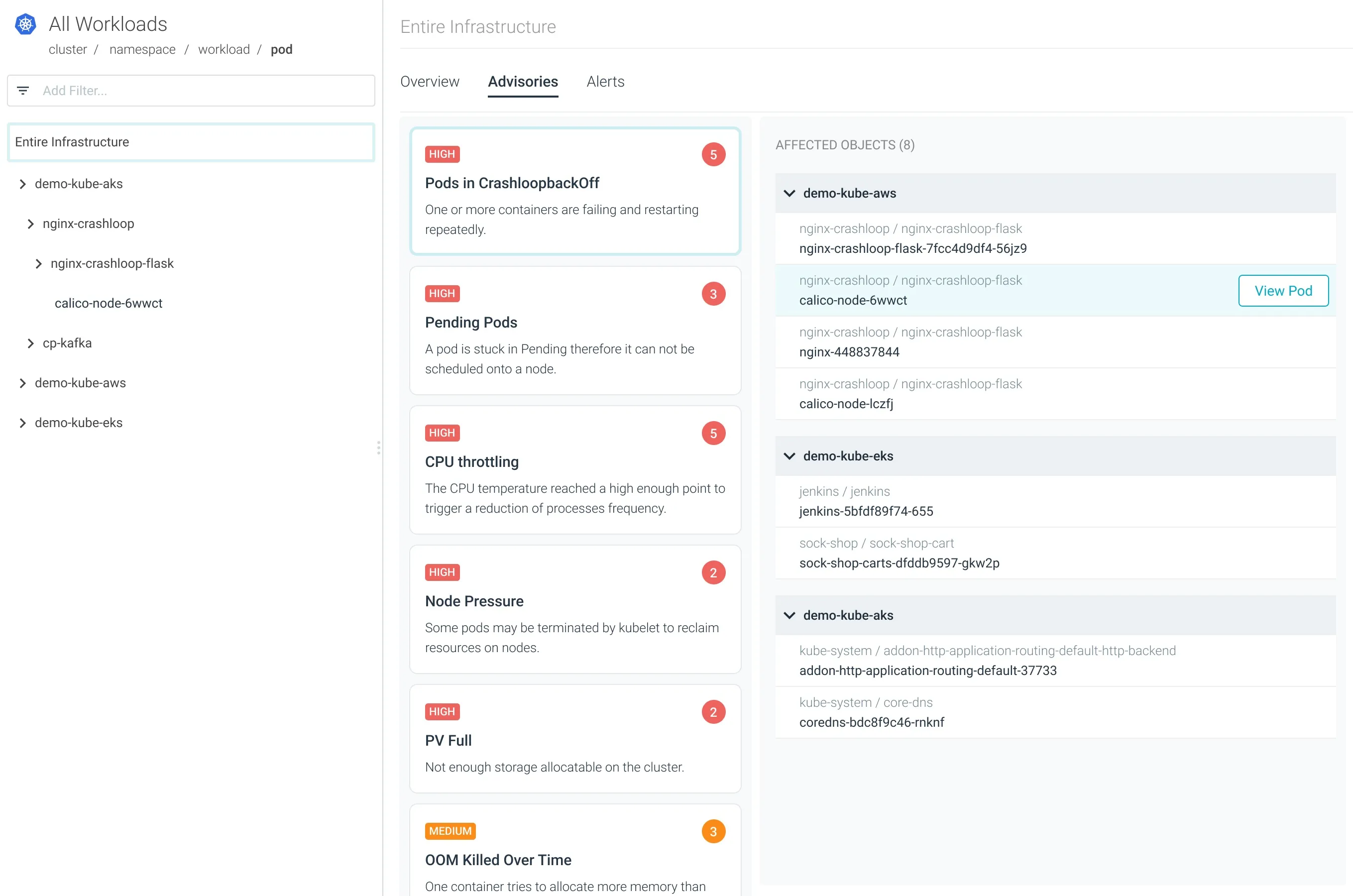
Task: Click the Kubernetes logo icon
Action: [25, 24]
